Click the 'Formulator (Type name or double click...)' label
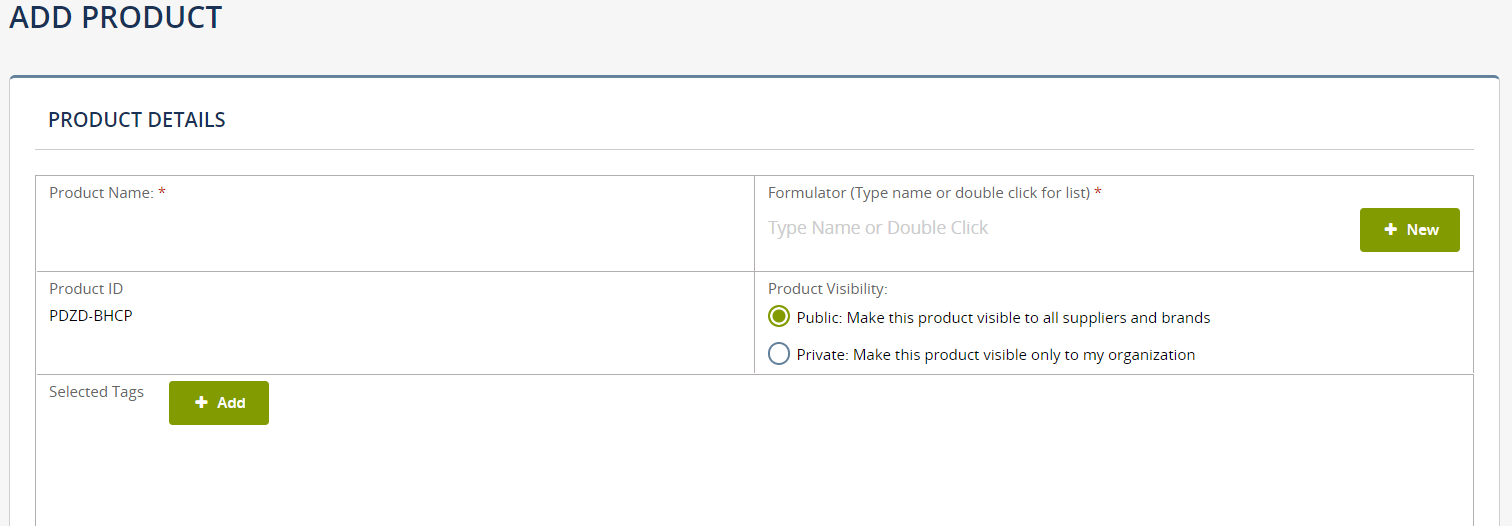This screenshot has width=1512, height=526. (928, 193)
